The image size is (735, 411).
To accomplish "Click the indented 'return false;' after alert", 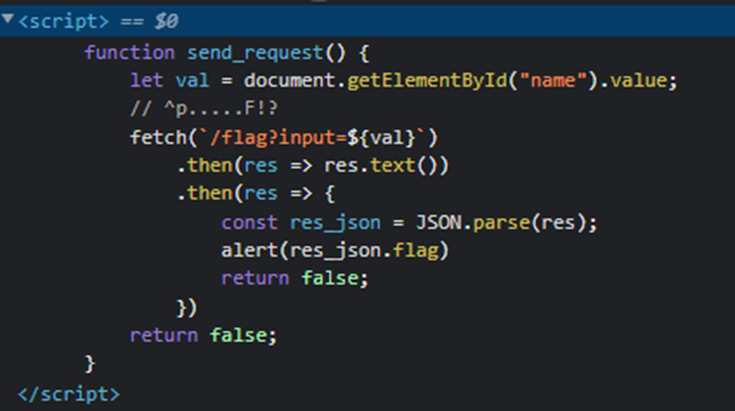I will (x=295, y=278).
